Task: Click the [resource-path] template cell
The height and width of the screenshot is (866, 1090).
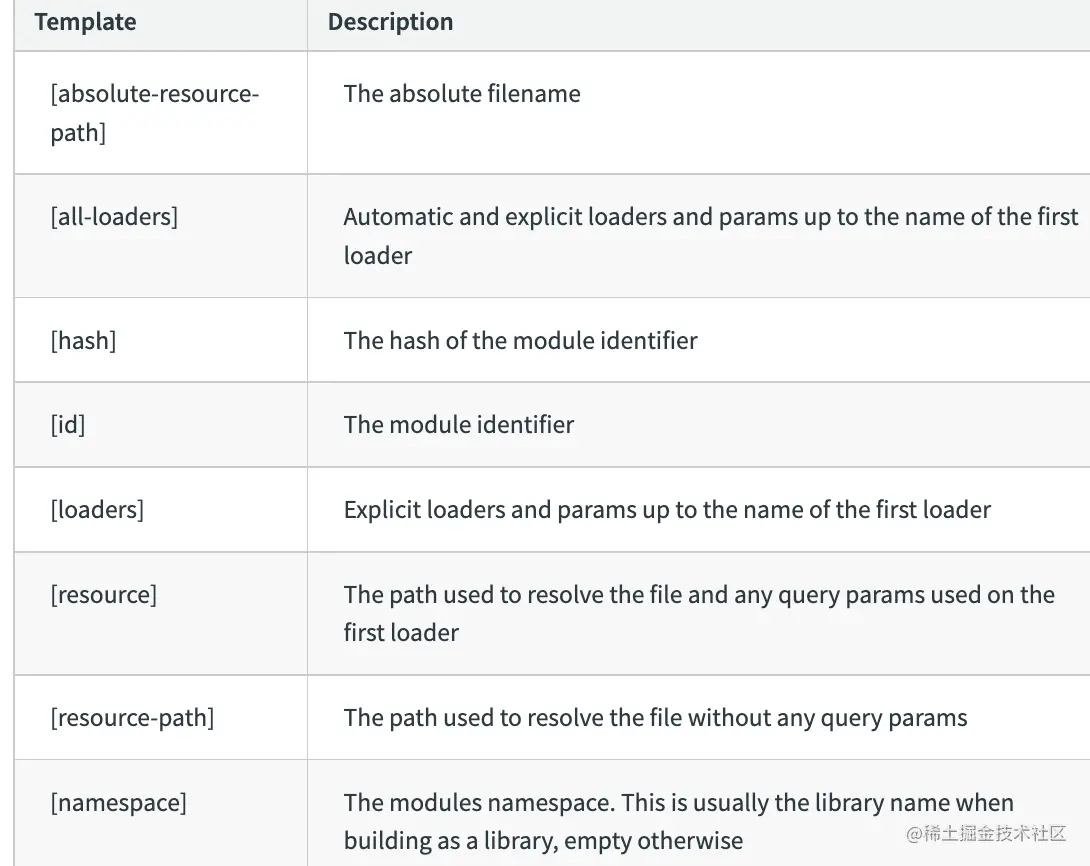Action: pos(132,717)
